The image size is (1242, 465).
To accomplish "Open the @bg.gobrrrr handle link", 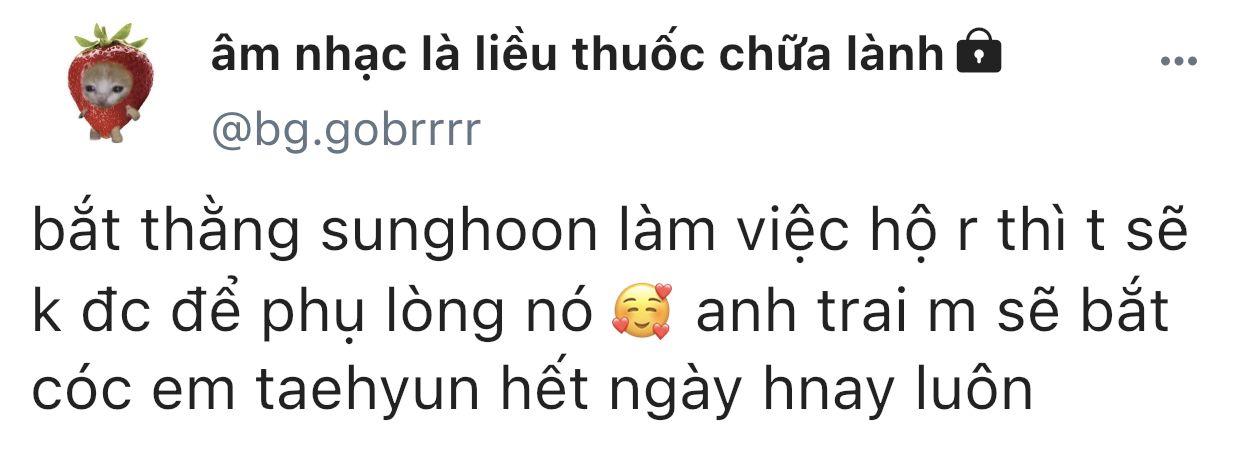I will tap(345, 130).
